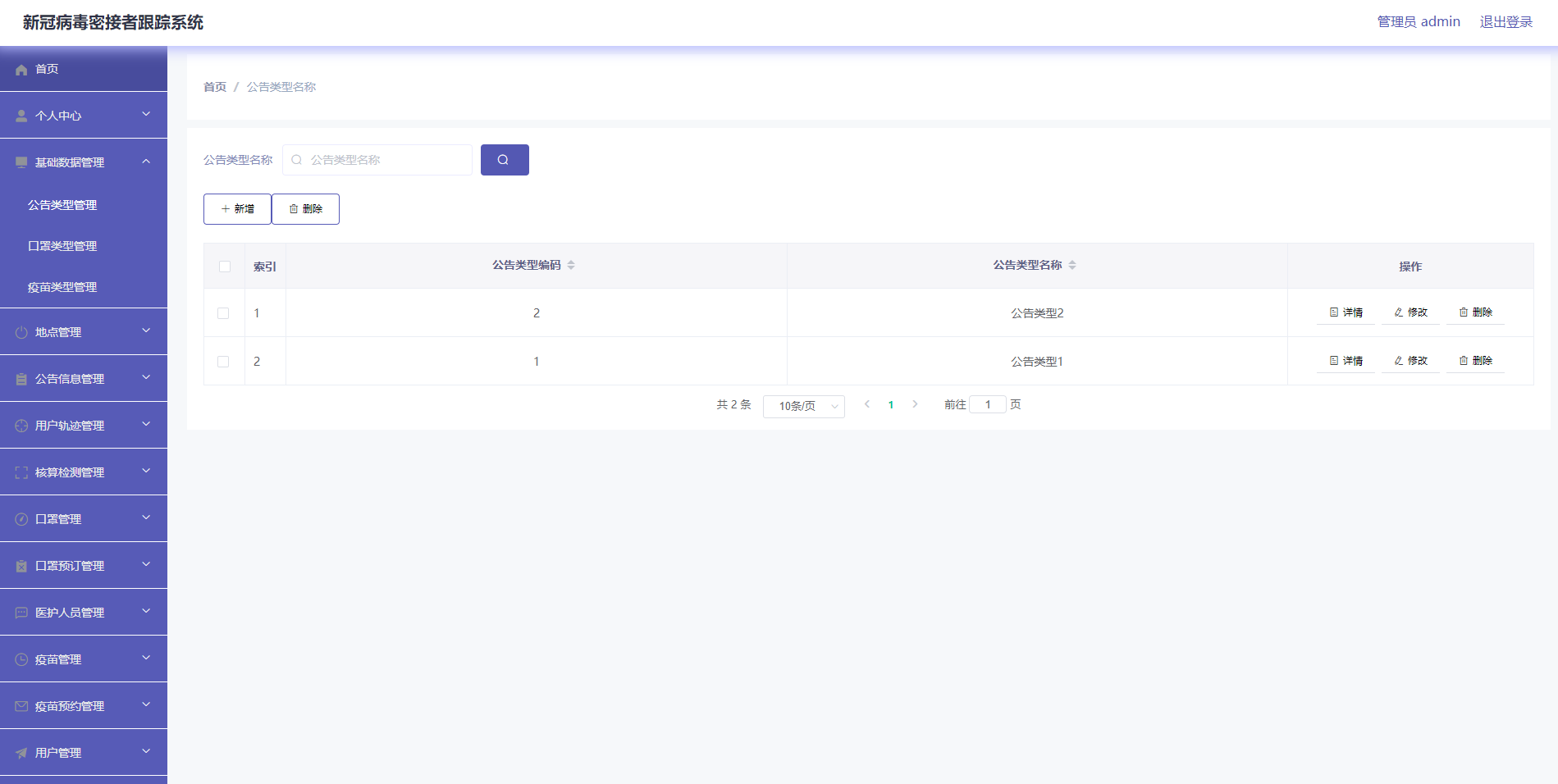Click the go-to page number field
This screenshot has width=1558, height=784.
[988, 404]
